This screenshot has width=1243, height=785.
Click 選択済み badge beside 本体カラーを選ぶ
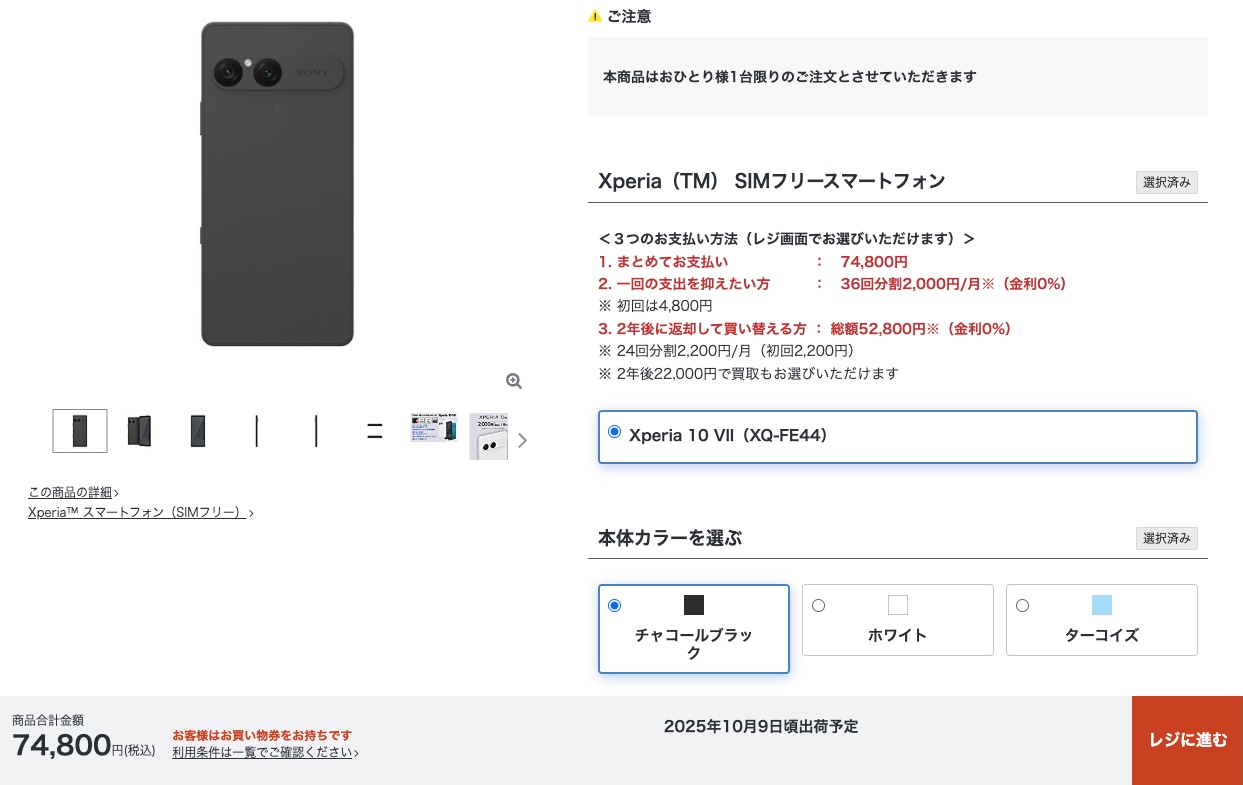1167,538
